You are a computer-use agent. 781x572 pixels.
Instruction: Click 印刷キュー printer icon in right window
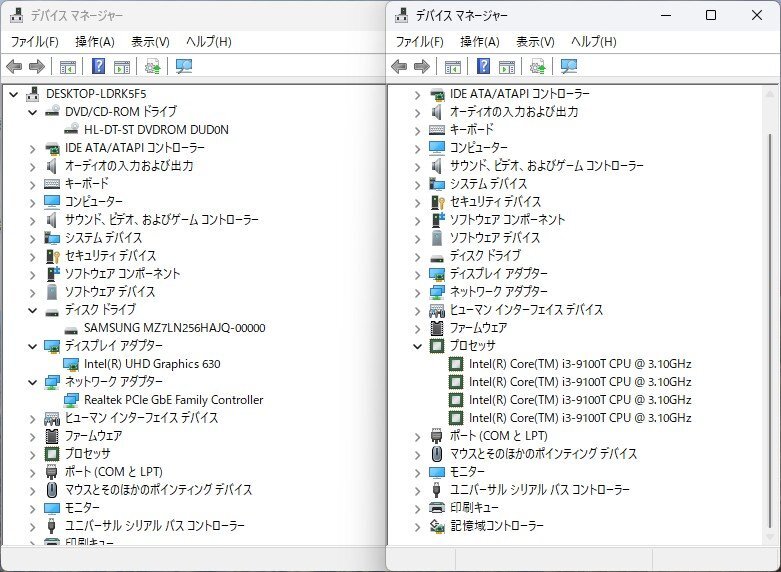[437, 508]
